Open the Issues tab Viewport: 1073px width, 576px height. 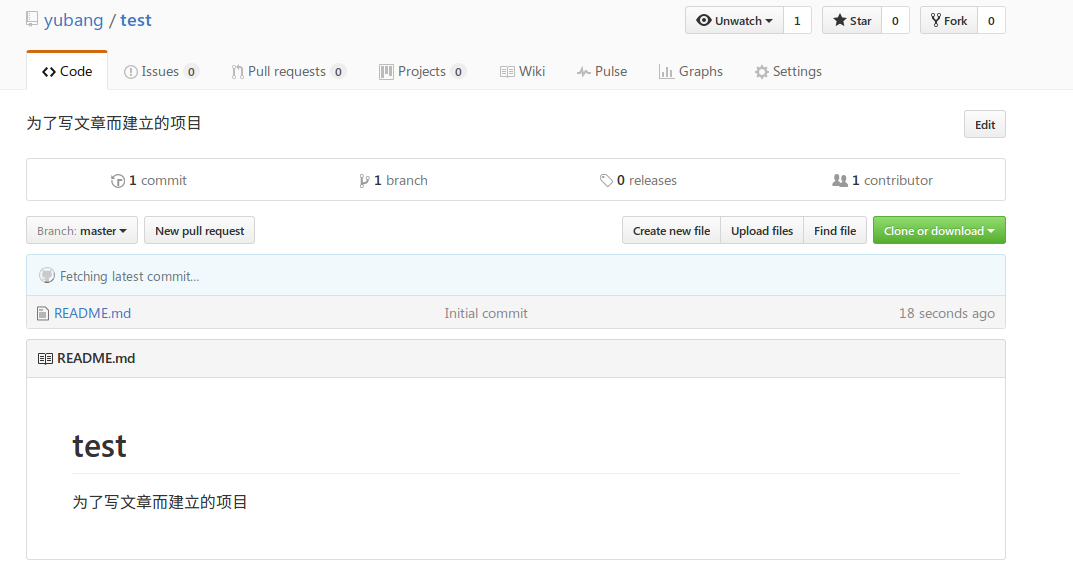click(161, 71)
